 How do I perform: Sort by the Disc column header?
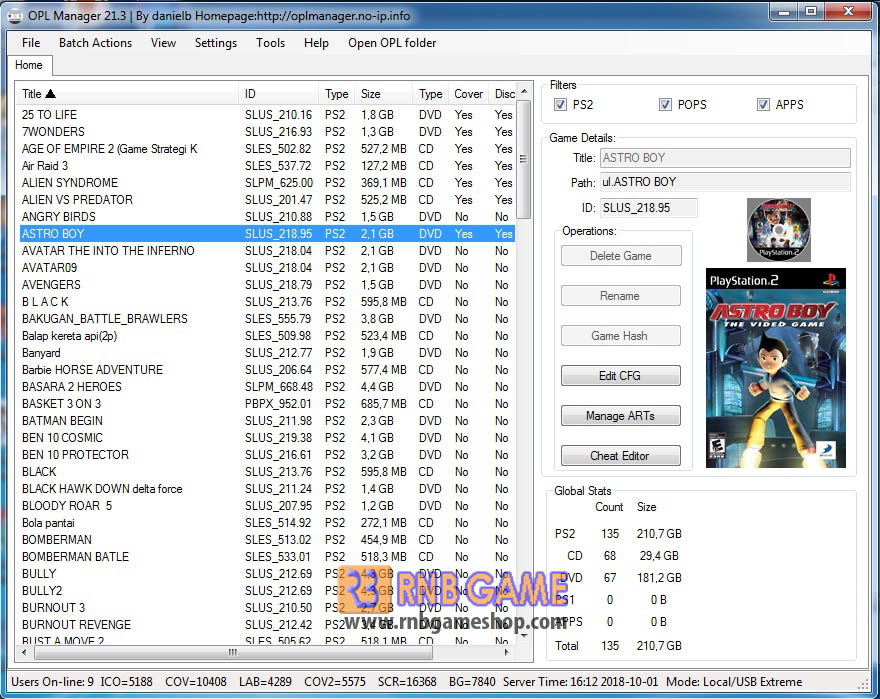click(x=503, y=94)
